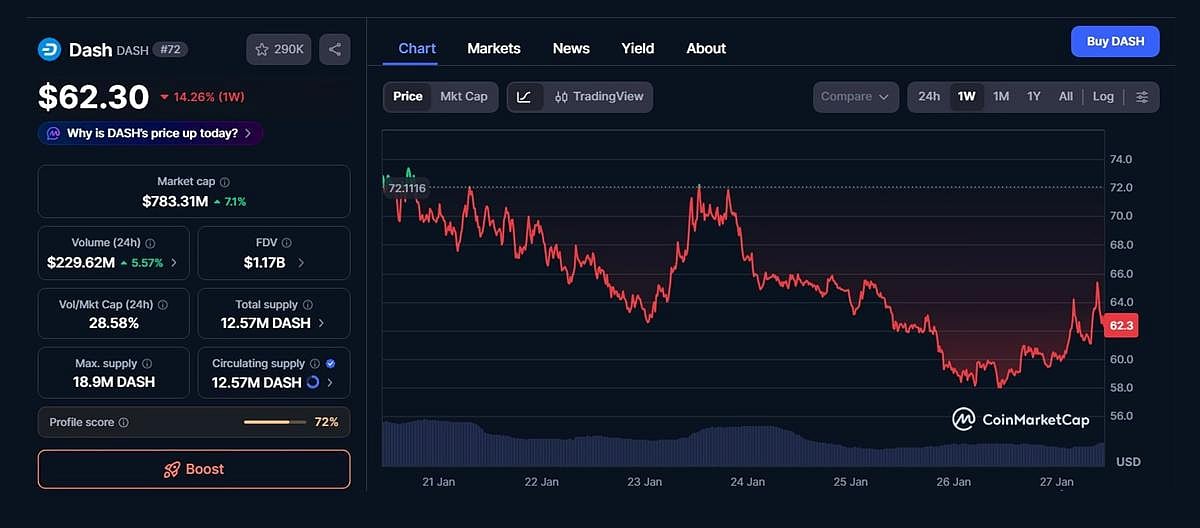Click the Total supply info icon
This screenshot has width=1200, height=528.
[x=308, y=305]
